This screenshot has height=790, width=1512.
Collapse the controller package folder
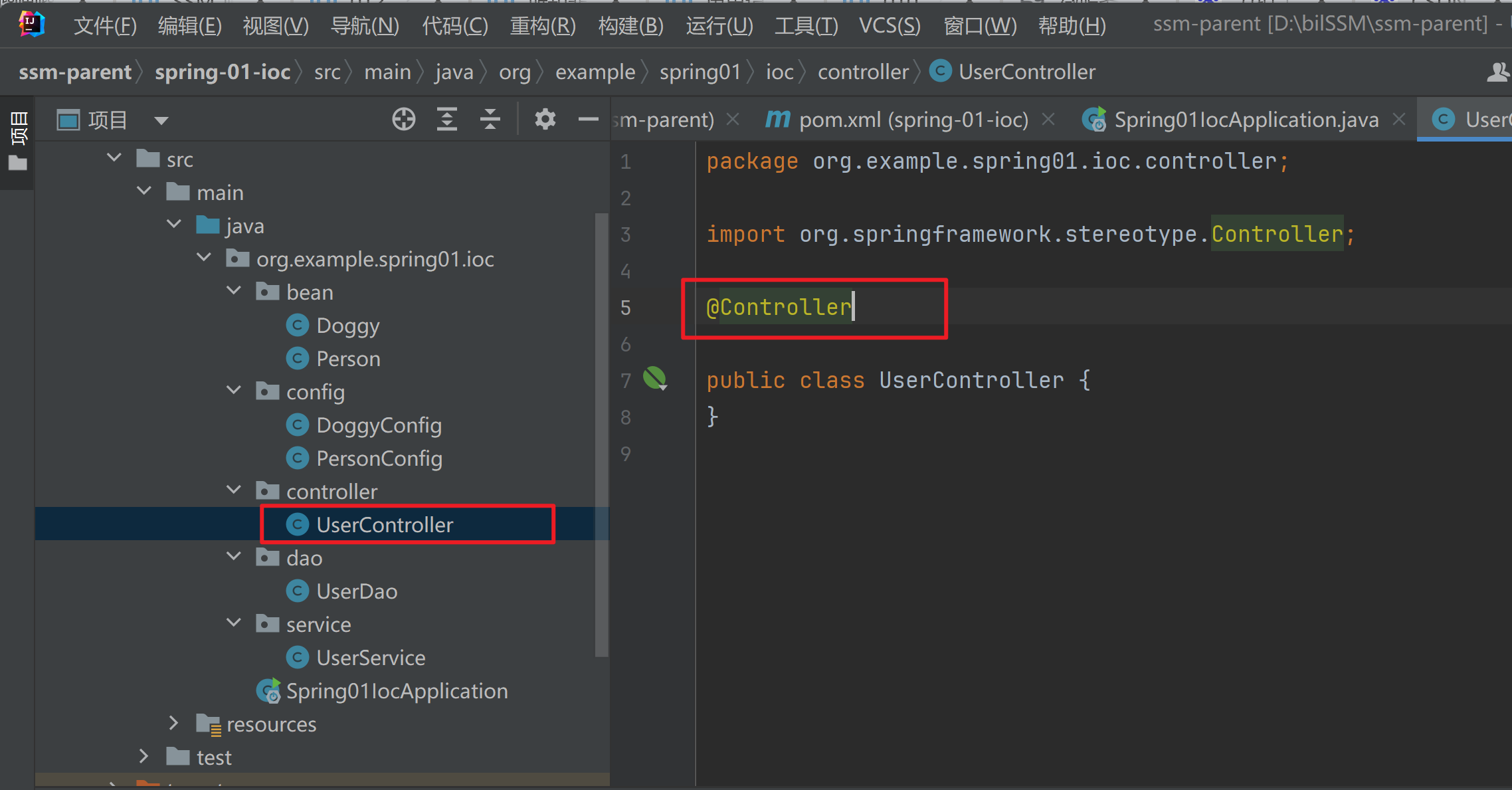pos(234,490)
